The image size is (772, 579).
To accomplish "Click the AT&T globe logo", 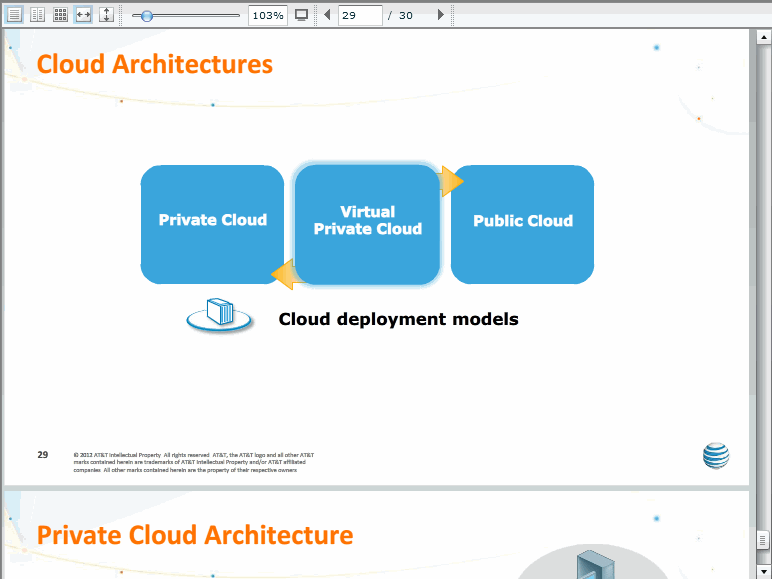I will click(716, 456).
